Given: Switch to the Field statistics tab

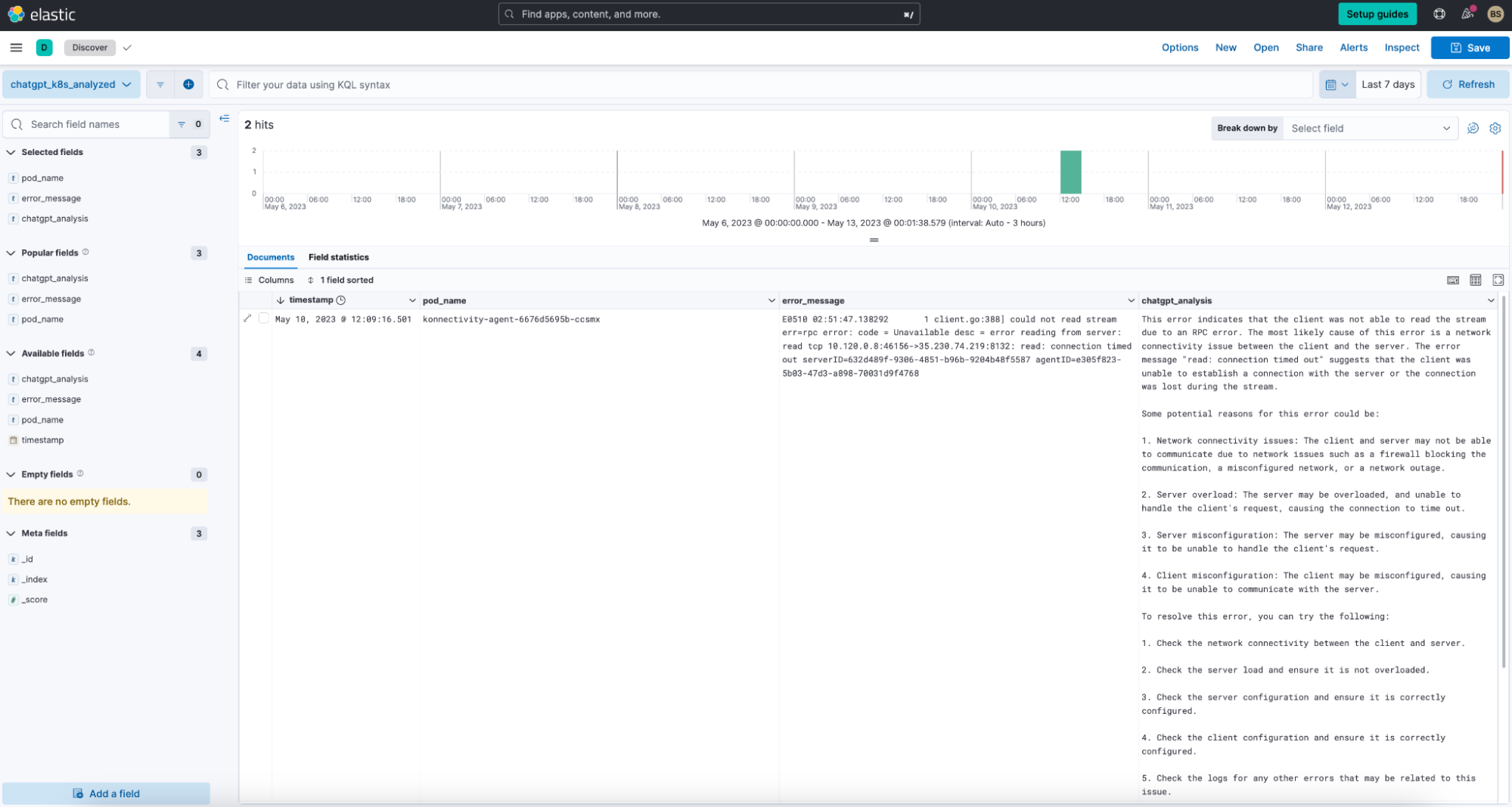Looking at the screenshot, I should (x=338, y=257).
